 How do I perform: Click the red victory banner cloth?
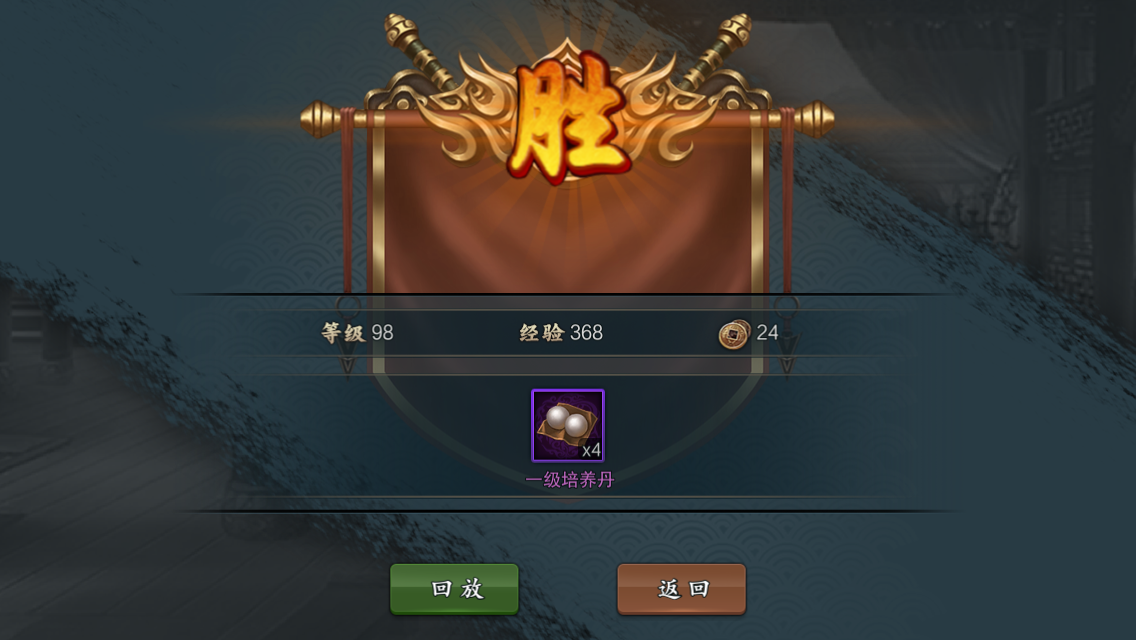tap(567, 232)
